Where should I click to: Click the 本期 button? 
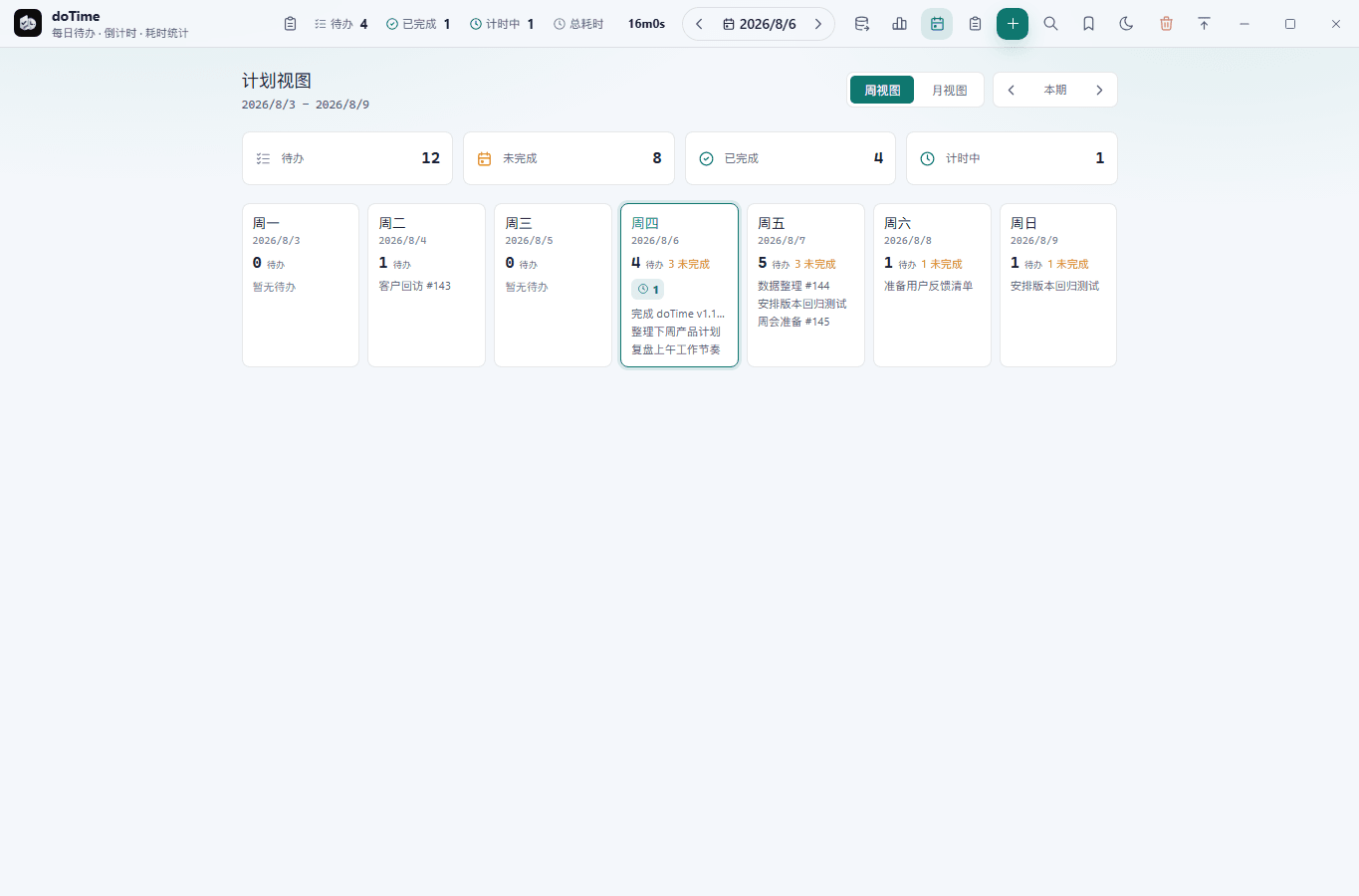click(x=1055, y=90)
